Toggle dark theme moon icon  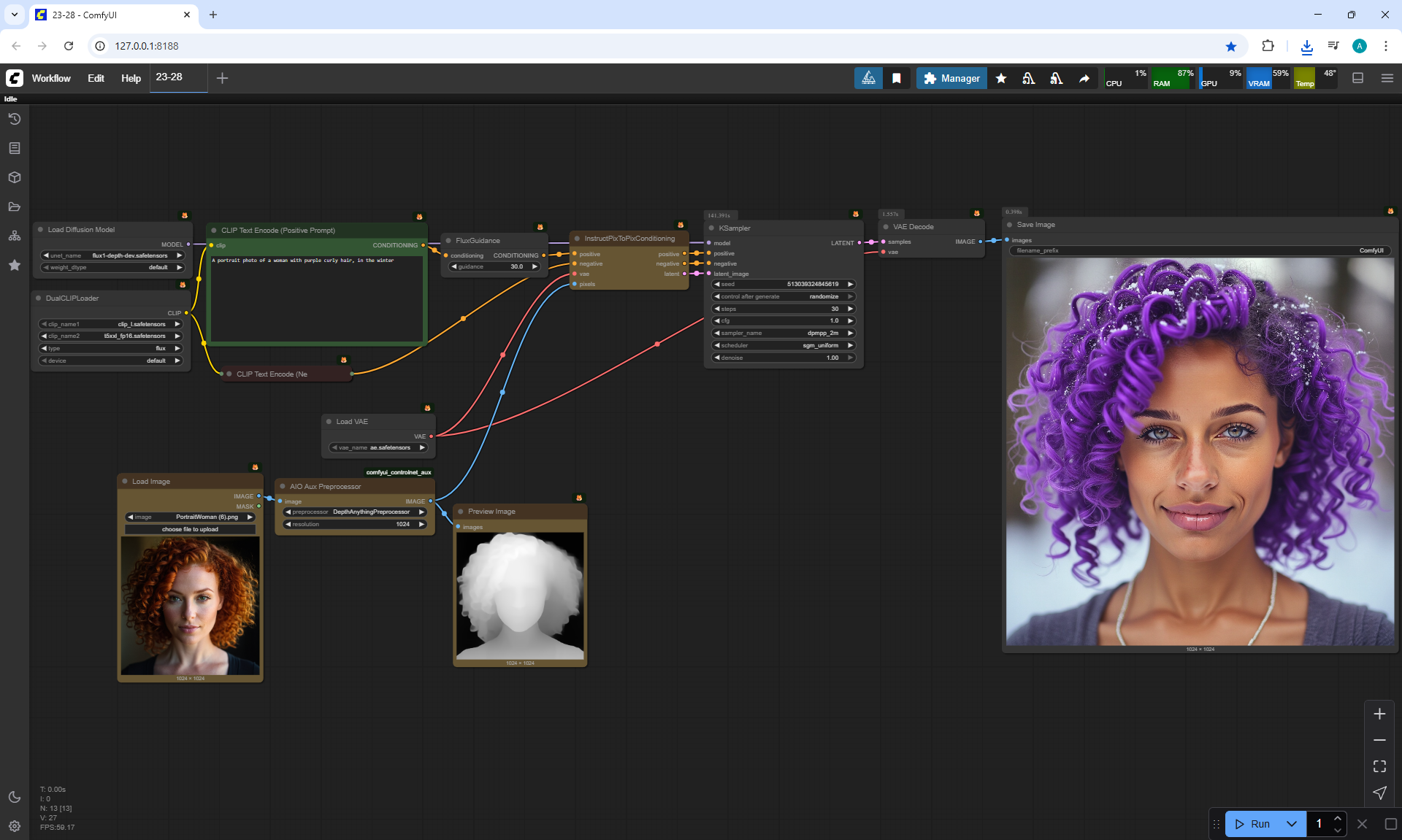pos(14,797)
